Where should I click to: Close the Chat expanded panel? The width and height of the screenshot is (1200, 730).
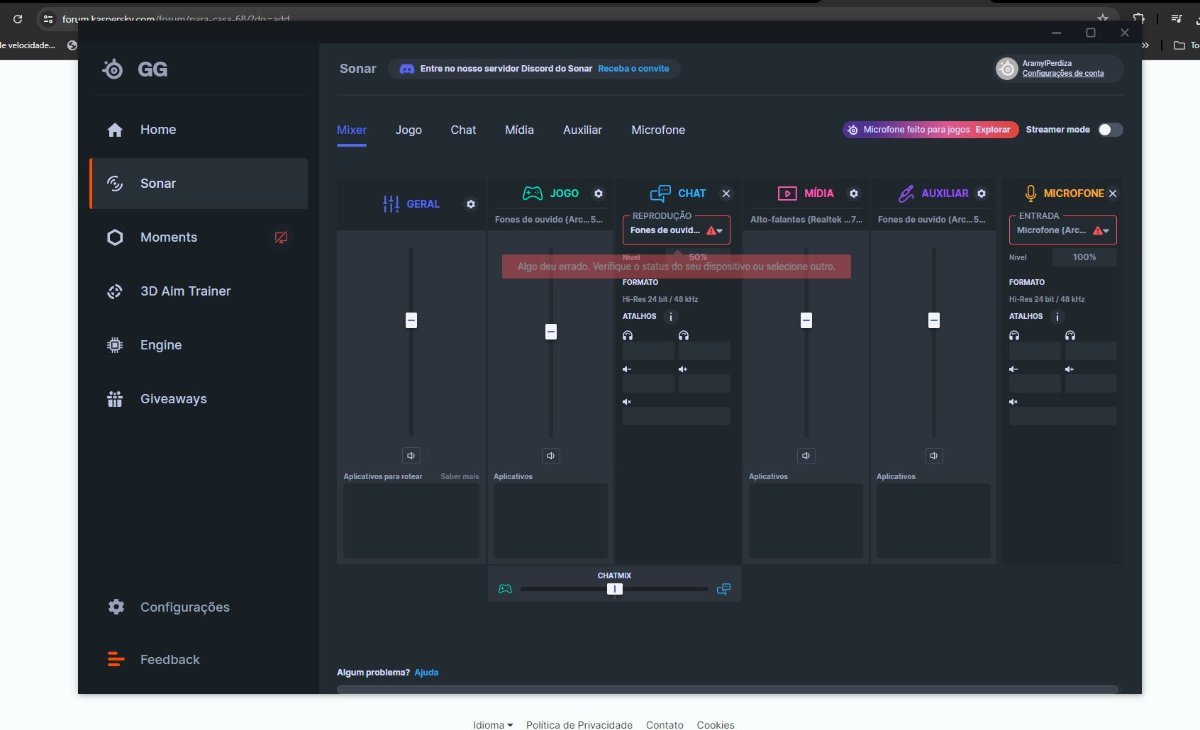click(x=726, y=193)
